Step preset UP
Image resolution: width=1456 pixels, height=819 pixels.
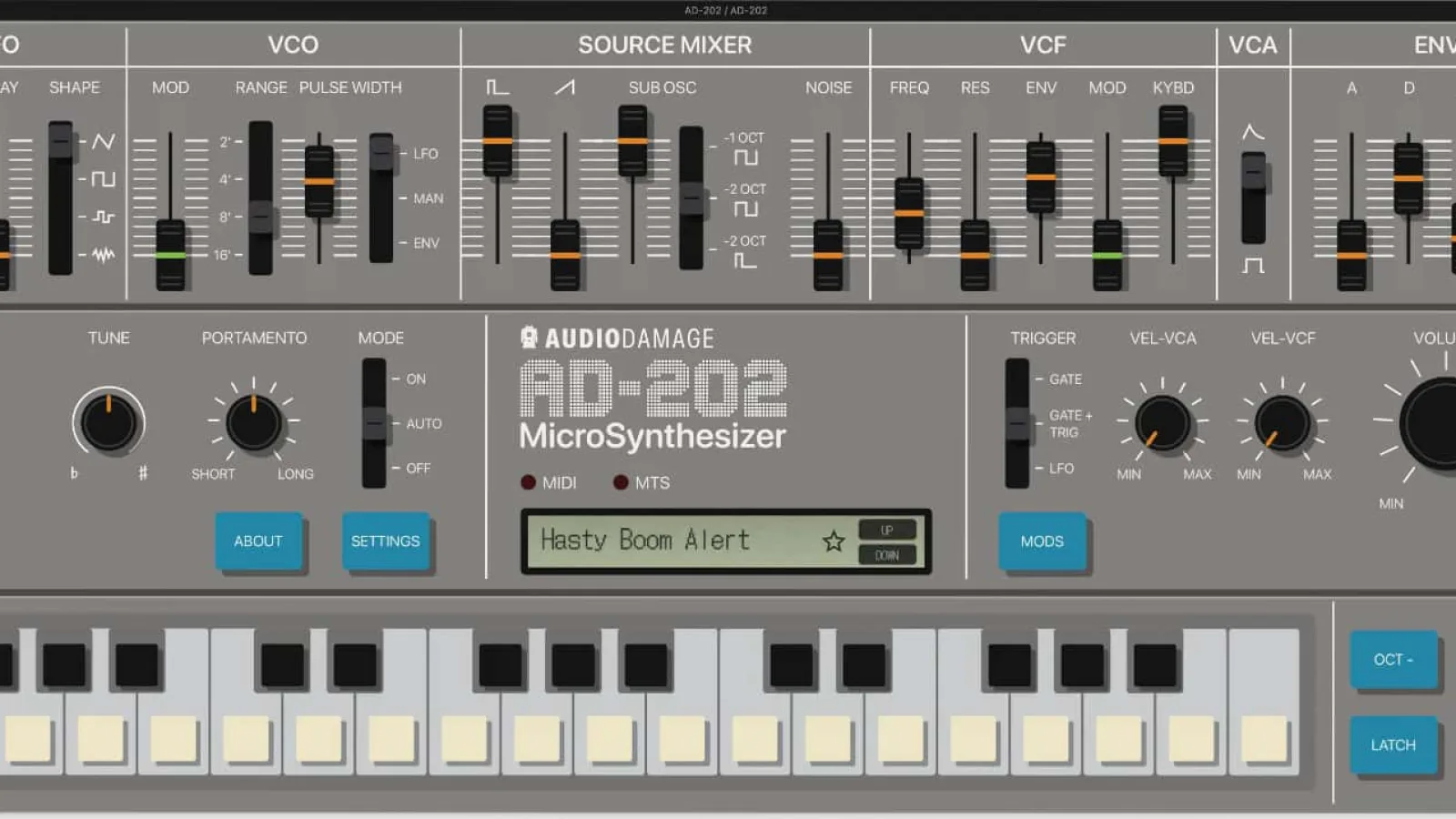pyautogui.click(x=887, y=530)
